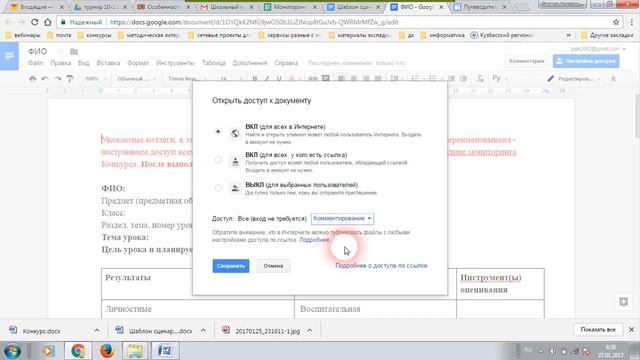Image resolution: width=640 pixels, height=360 pixels.
Task: Click the Paint format roller icon
Action: (x=70, y=78)
